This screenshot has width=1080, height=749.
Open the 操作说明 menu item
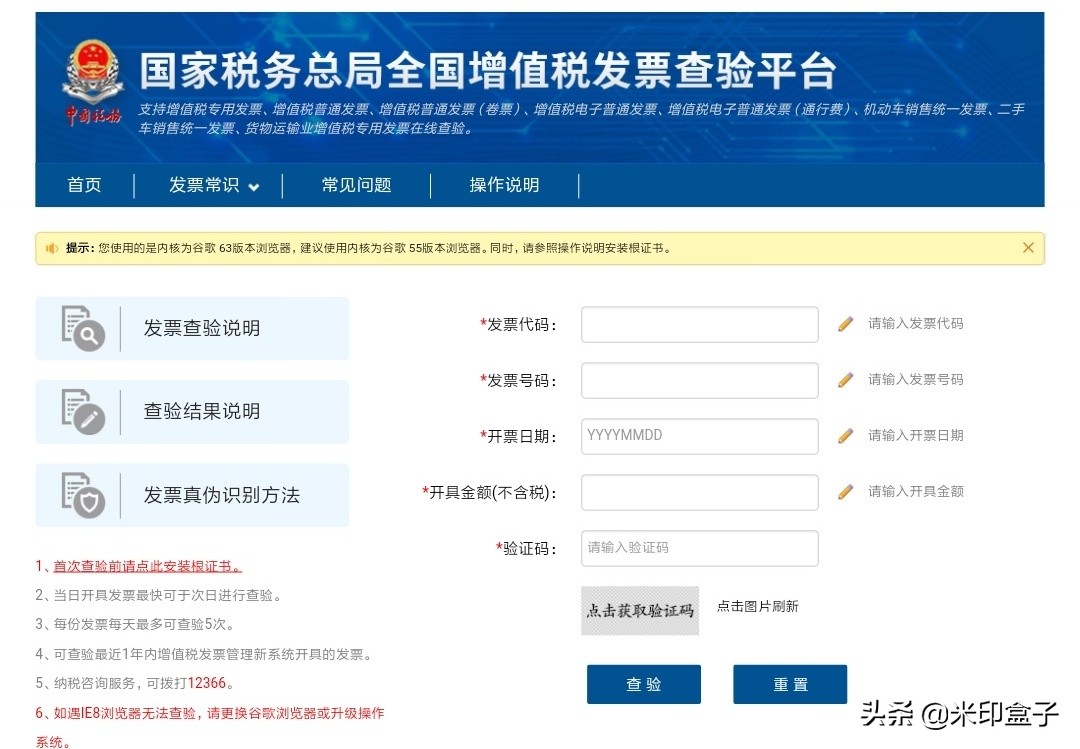click(x=503, y=185)
